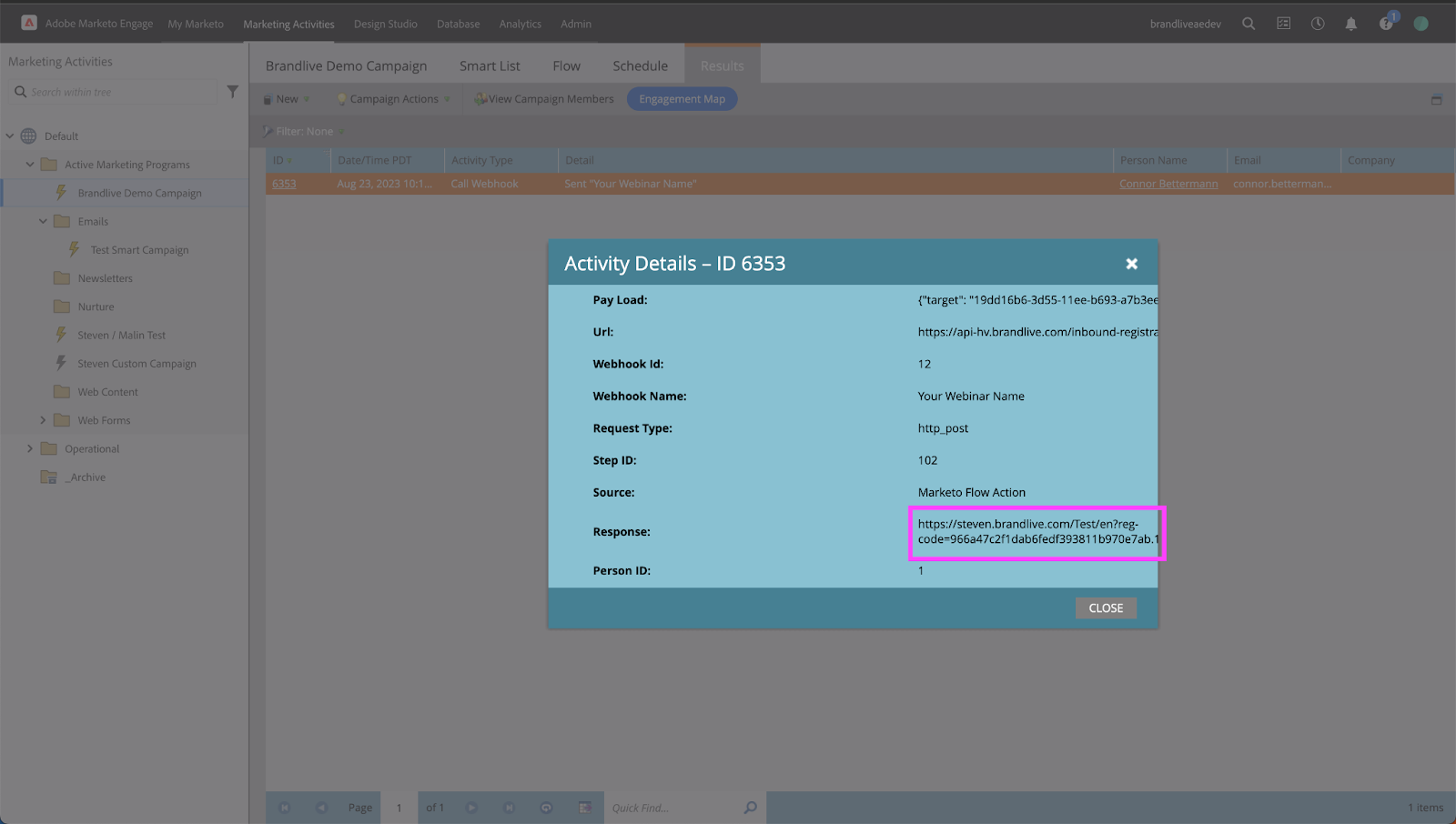Click the globe icon next to Default
This screenshot has height=824, width=1456.
[29, 136]
